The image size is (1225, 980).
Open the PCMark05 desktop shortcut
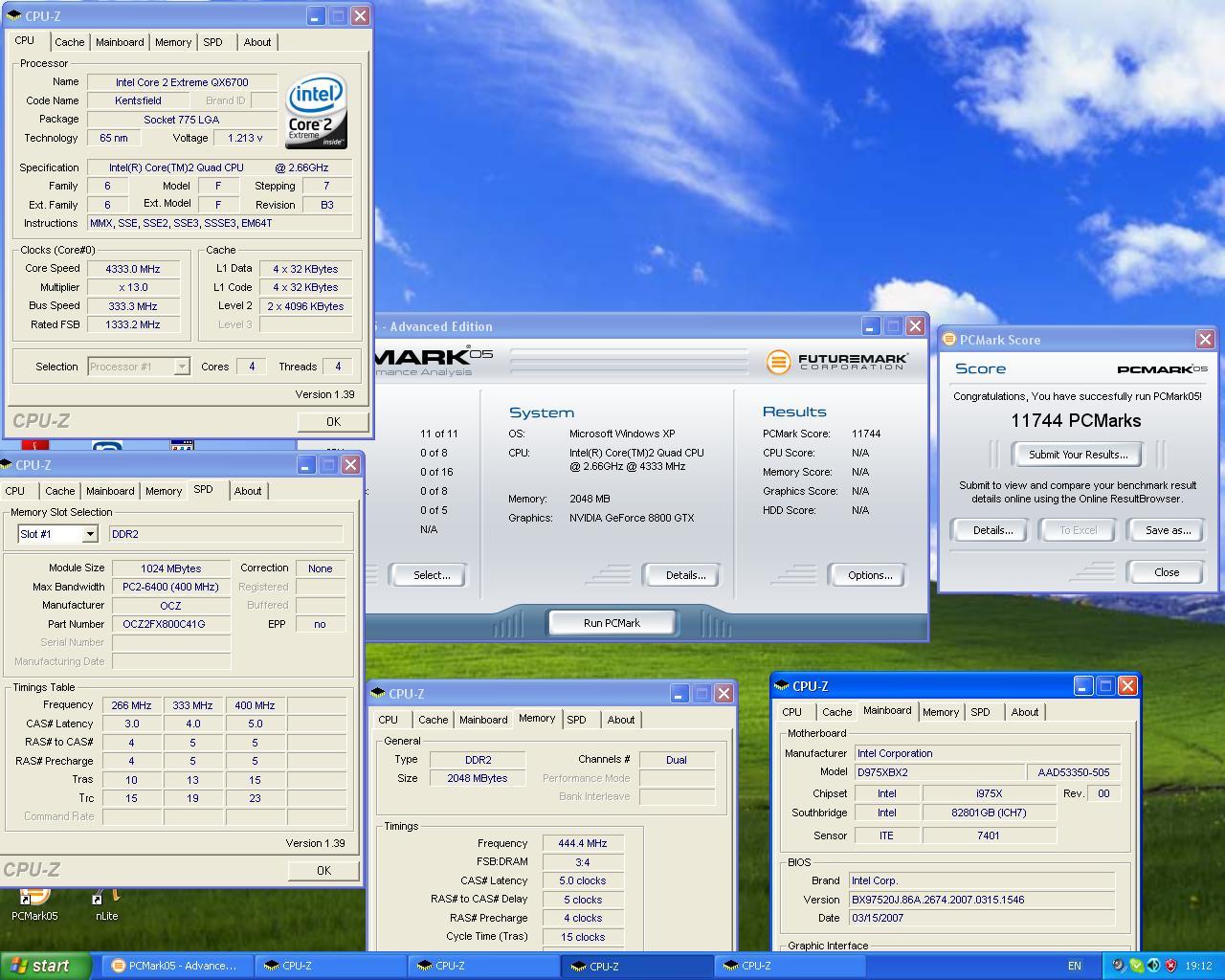pos(34,903)
